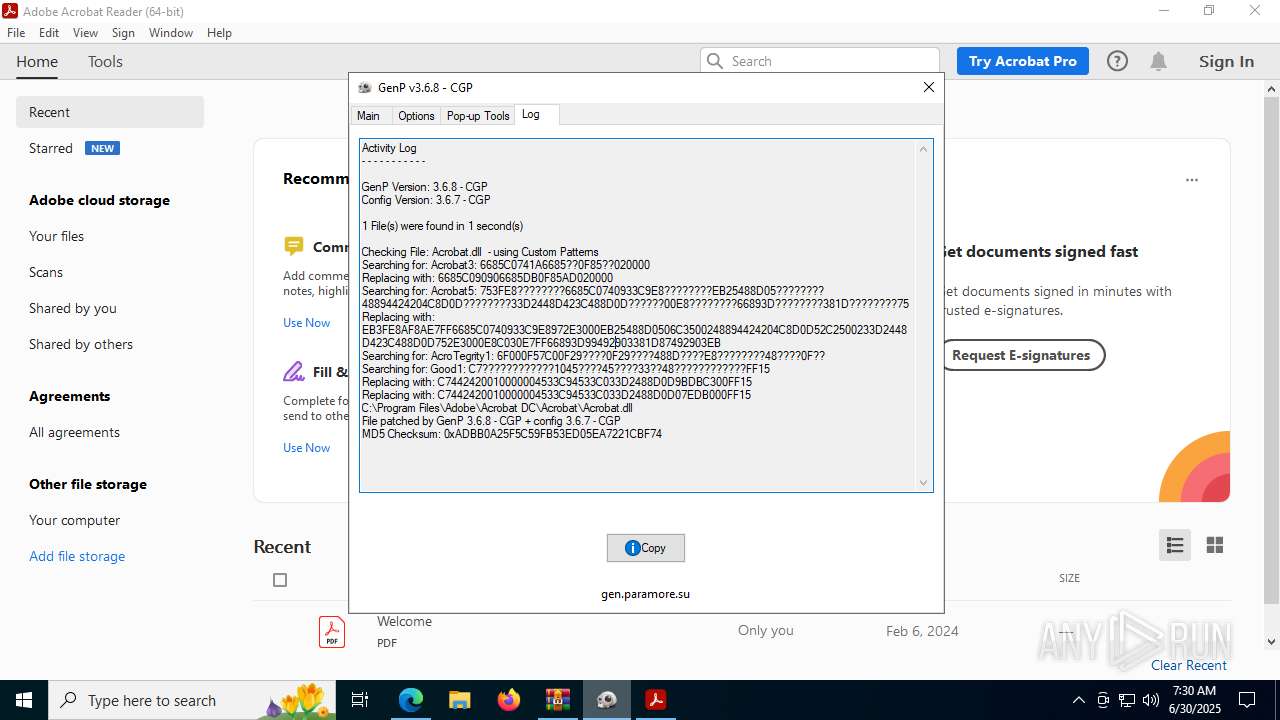Click the Welcome PDF file icon
Screen dimensions: 1280x720
332,632
